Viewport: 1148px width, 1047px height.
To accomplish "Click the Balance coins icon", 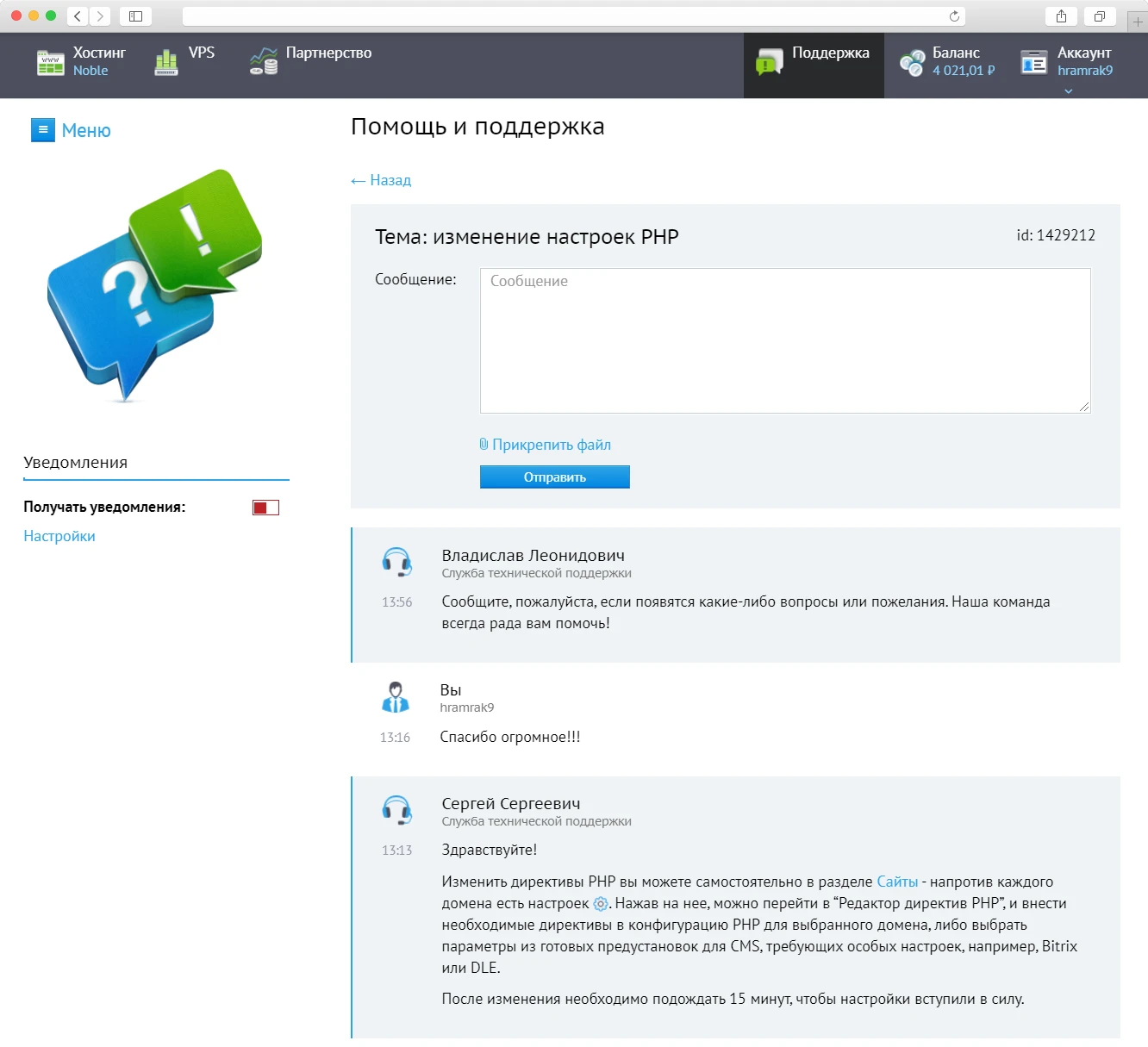I will tap(912, 63).
